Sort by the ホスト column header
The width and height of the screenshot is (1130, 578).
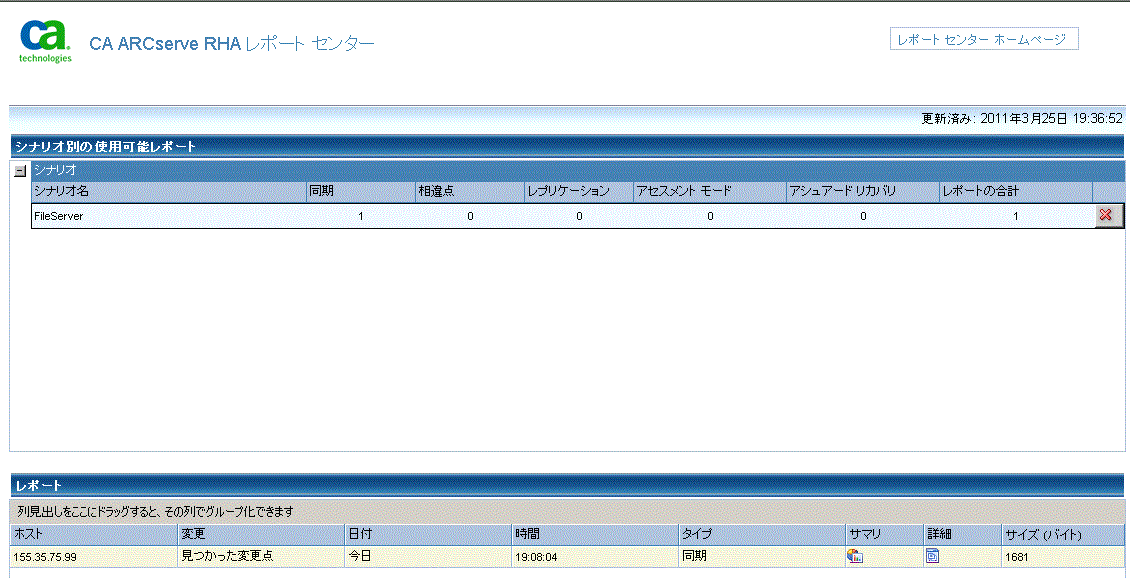coord(60,534)
